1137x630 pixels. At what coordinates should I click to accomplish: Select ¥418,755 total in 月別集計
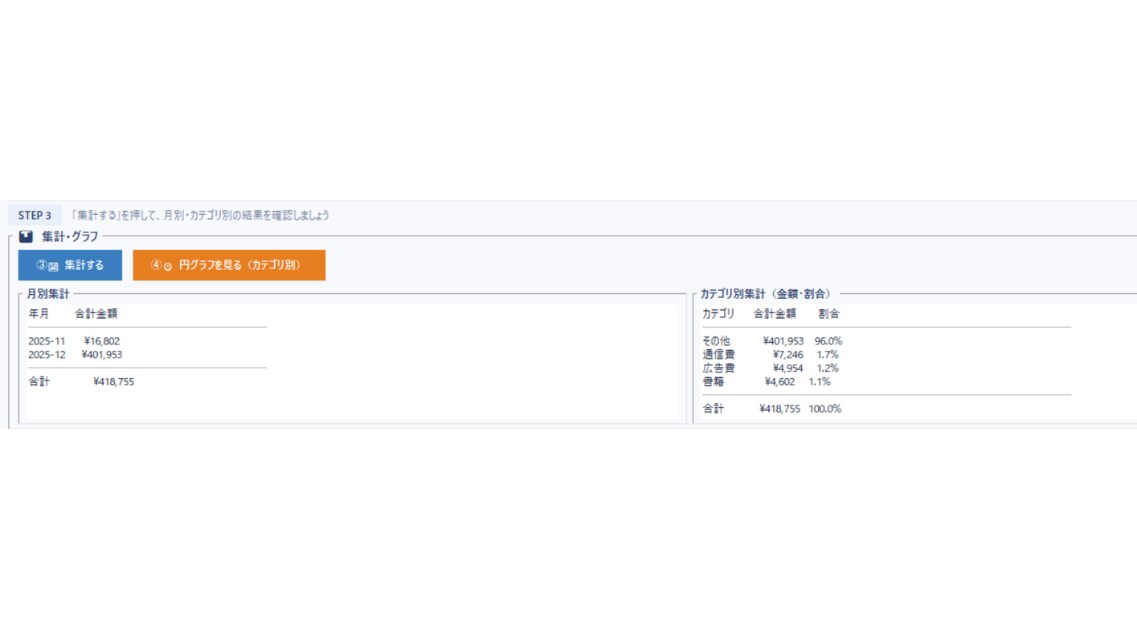coord(114,381)
